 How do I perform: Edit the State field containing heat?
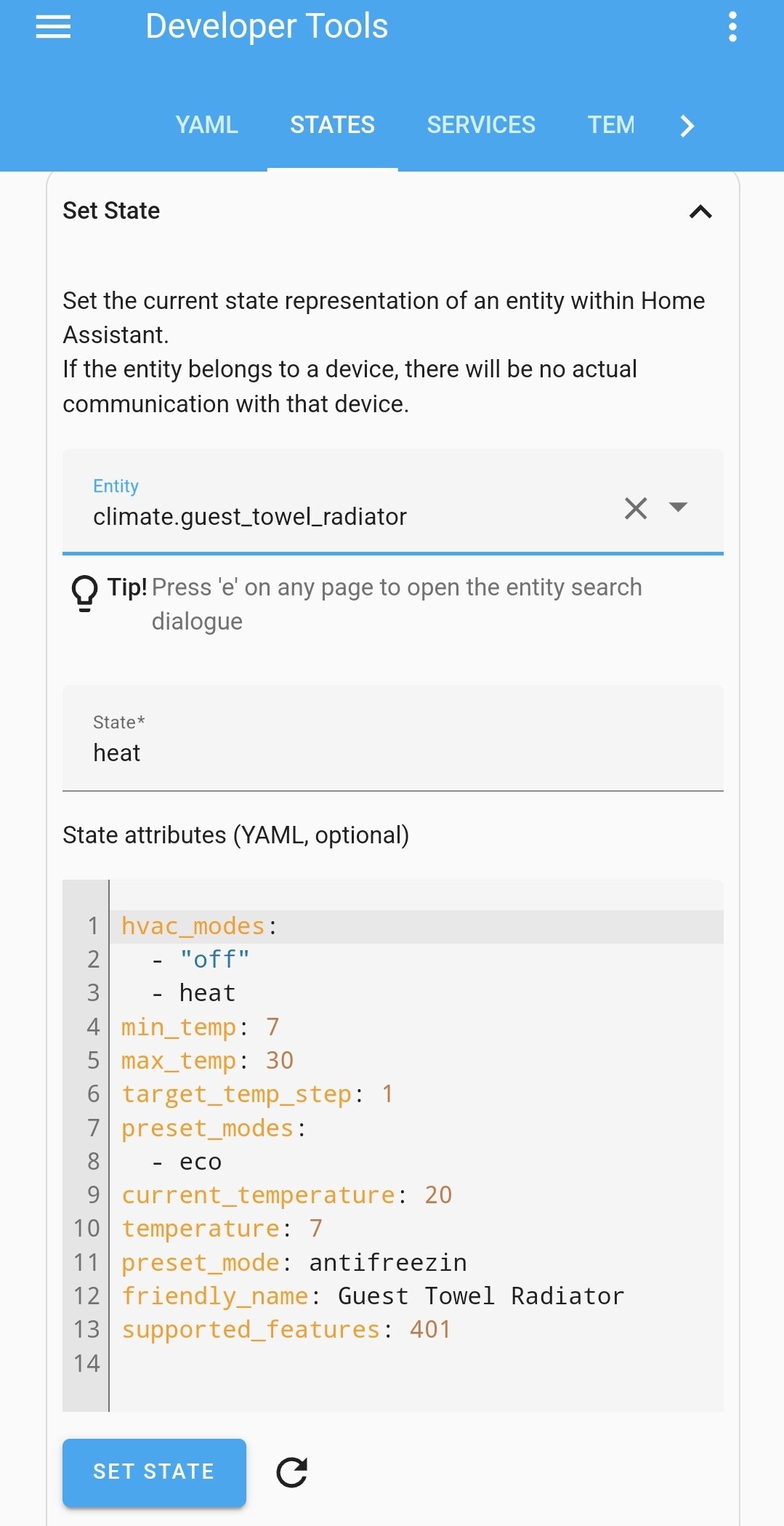tap(393, 738)
